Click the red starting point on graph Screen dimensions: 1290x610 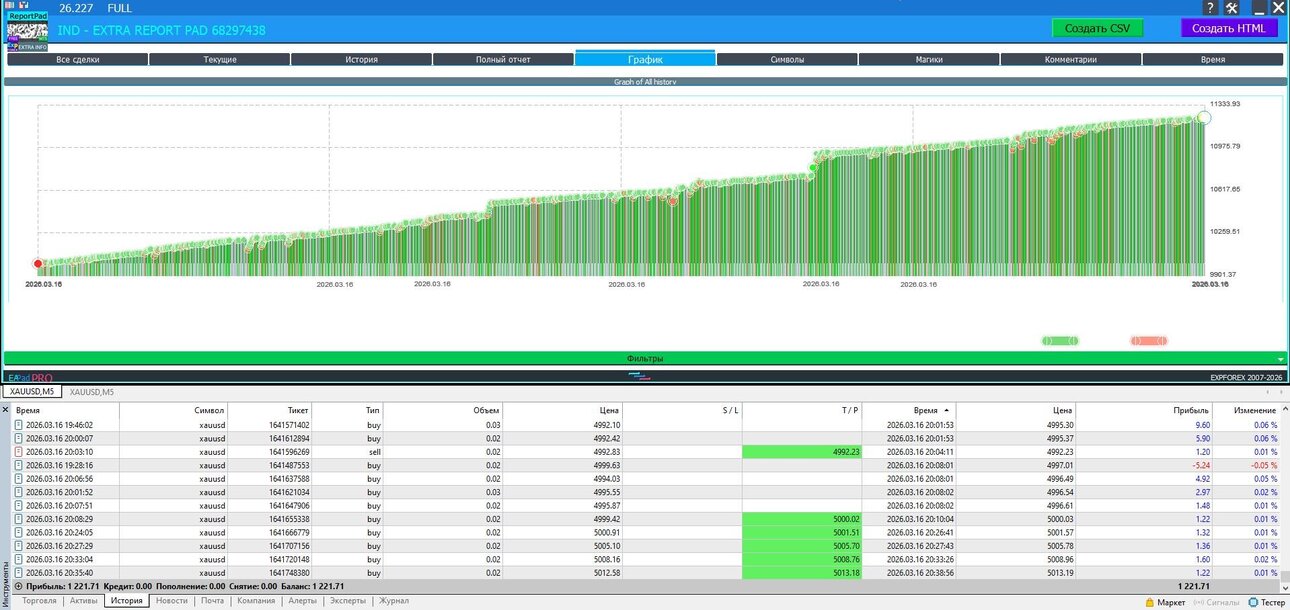coord(38,264)
